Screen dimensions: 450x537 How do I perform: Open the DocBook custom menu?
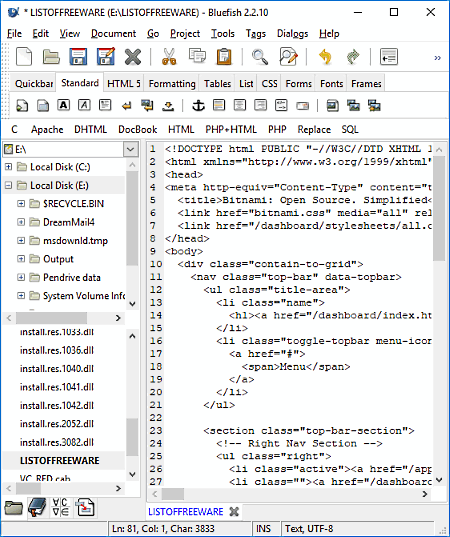click(x=137, y=129)
